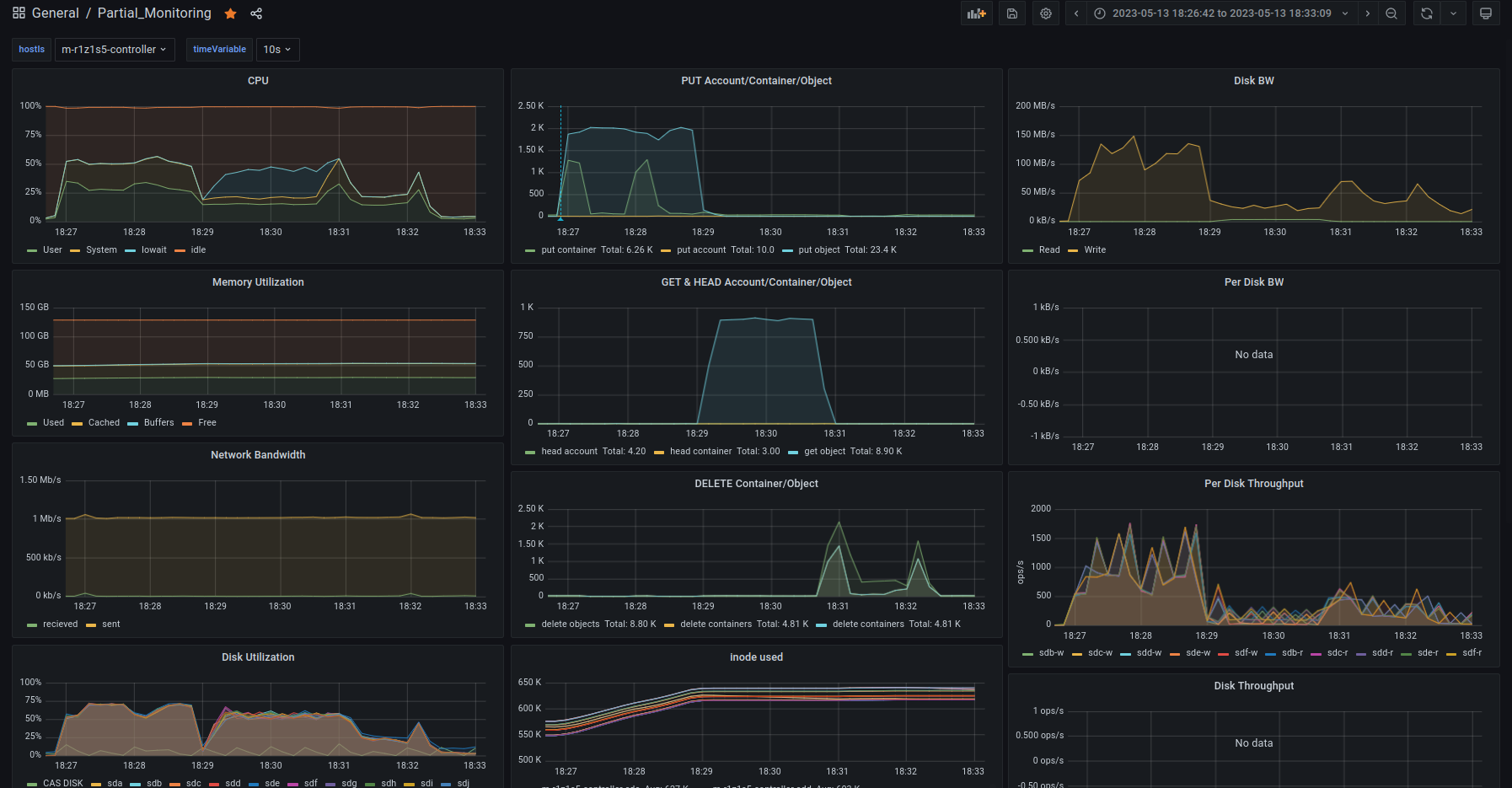Refresh the dashboard
Viewport: 1512px width, 788px height.
tap(1426, 13)
